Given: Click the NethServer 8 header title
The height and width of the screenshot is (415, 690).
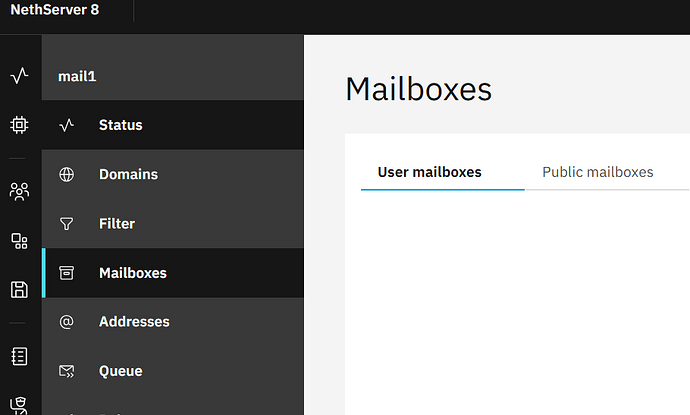Looking at the screenshot, I should click(61, 11).
